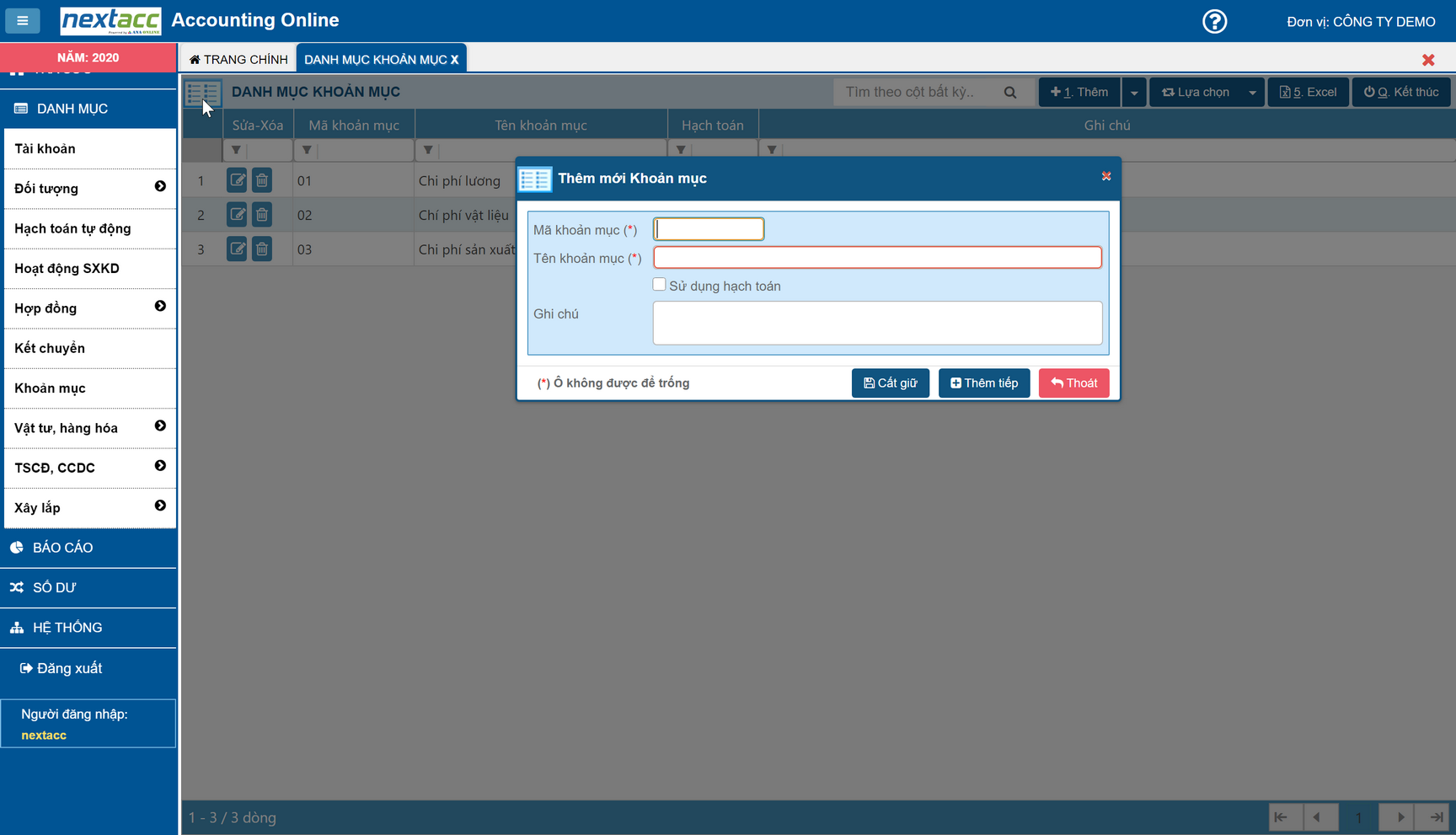
Task: Open the dropdown arrow beside Thêm
Action: click(1134, 93)
